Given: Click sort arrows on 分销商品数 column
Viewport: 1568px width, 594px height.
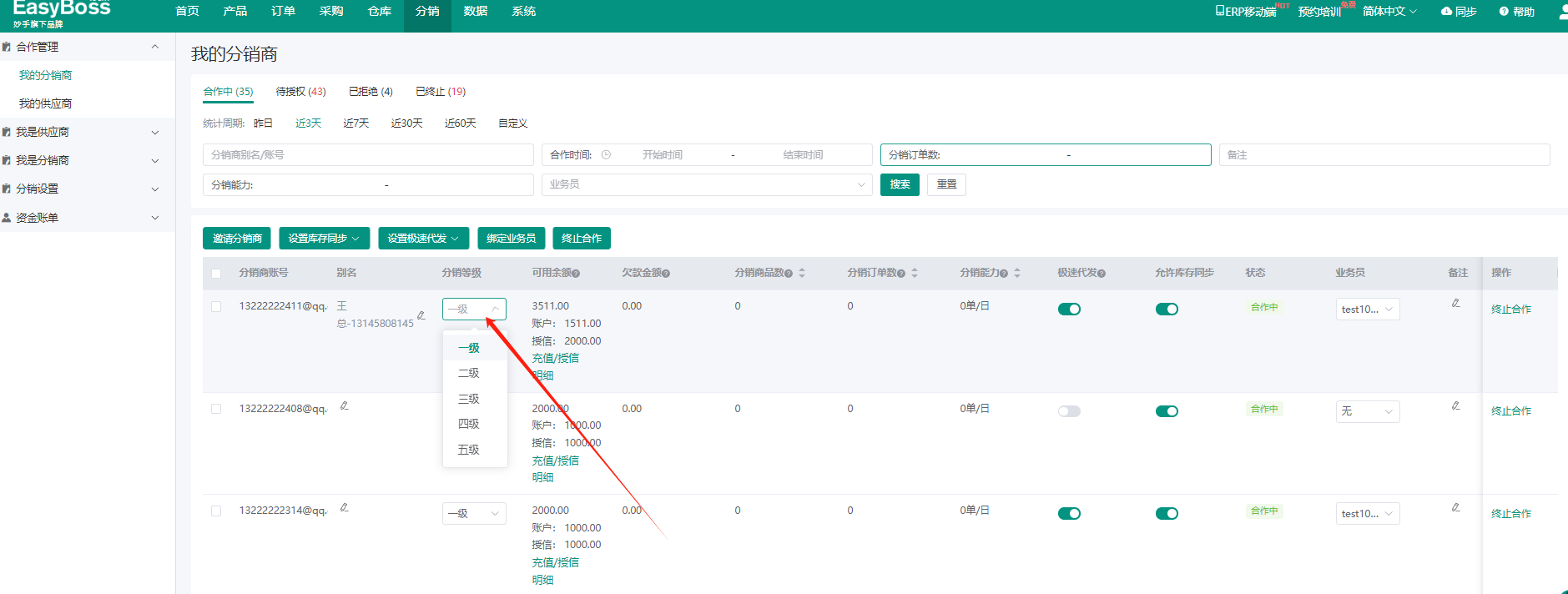Looking at the screenshot, I should (802, 273).
